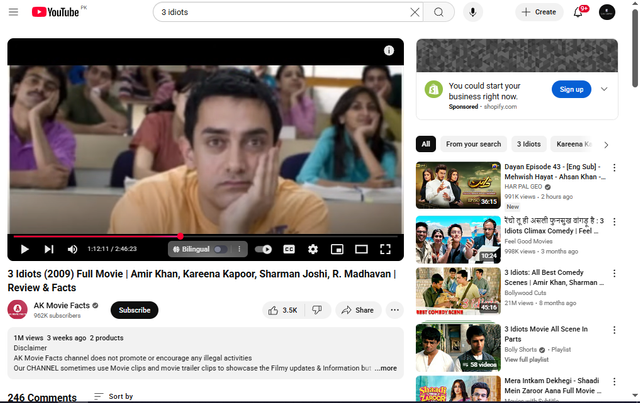Click the Feel Good Movies channel name
The height and width of the screenshot is (403, 640).
[x=528, y=241]
